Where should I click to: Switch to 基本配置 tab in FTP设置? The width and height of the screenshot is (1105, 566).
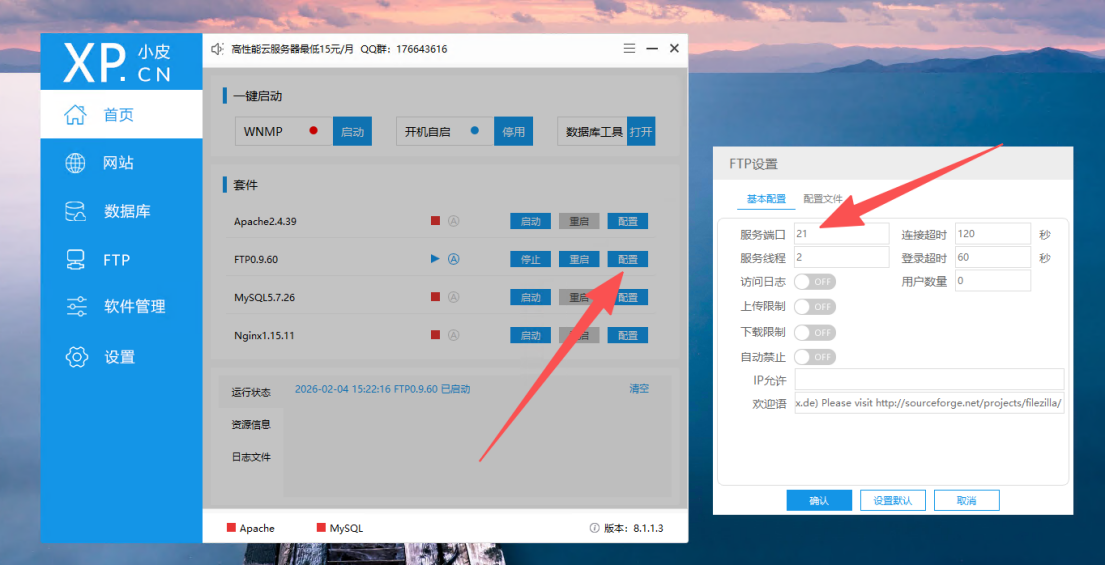(x=766, y=199)
